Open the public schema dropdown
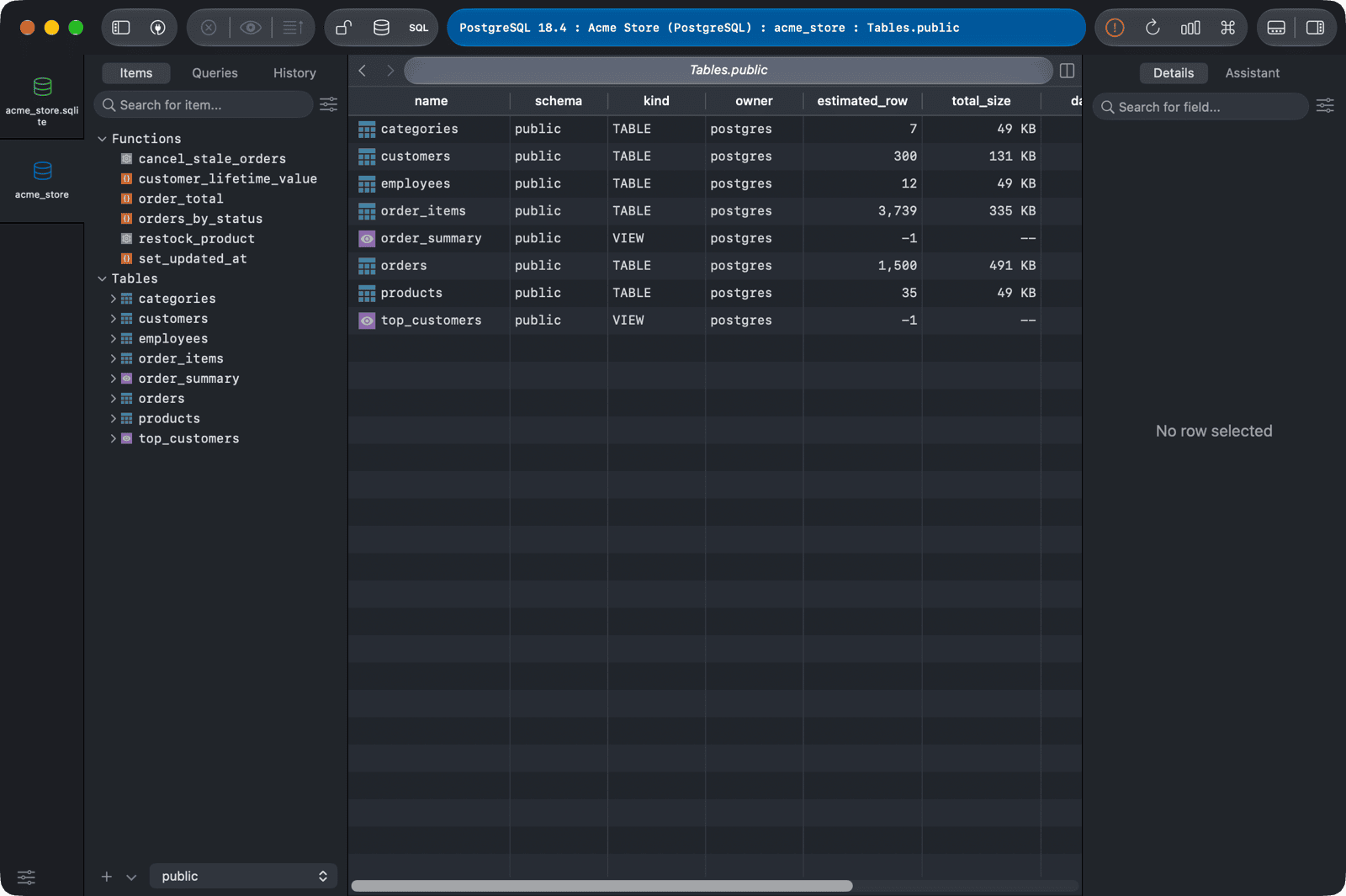The width and height of the screenshot is (1346, 896). [244, 877]
